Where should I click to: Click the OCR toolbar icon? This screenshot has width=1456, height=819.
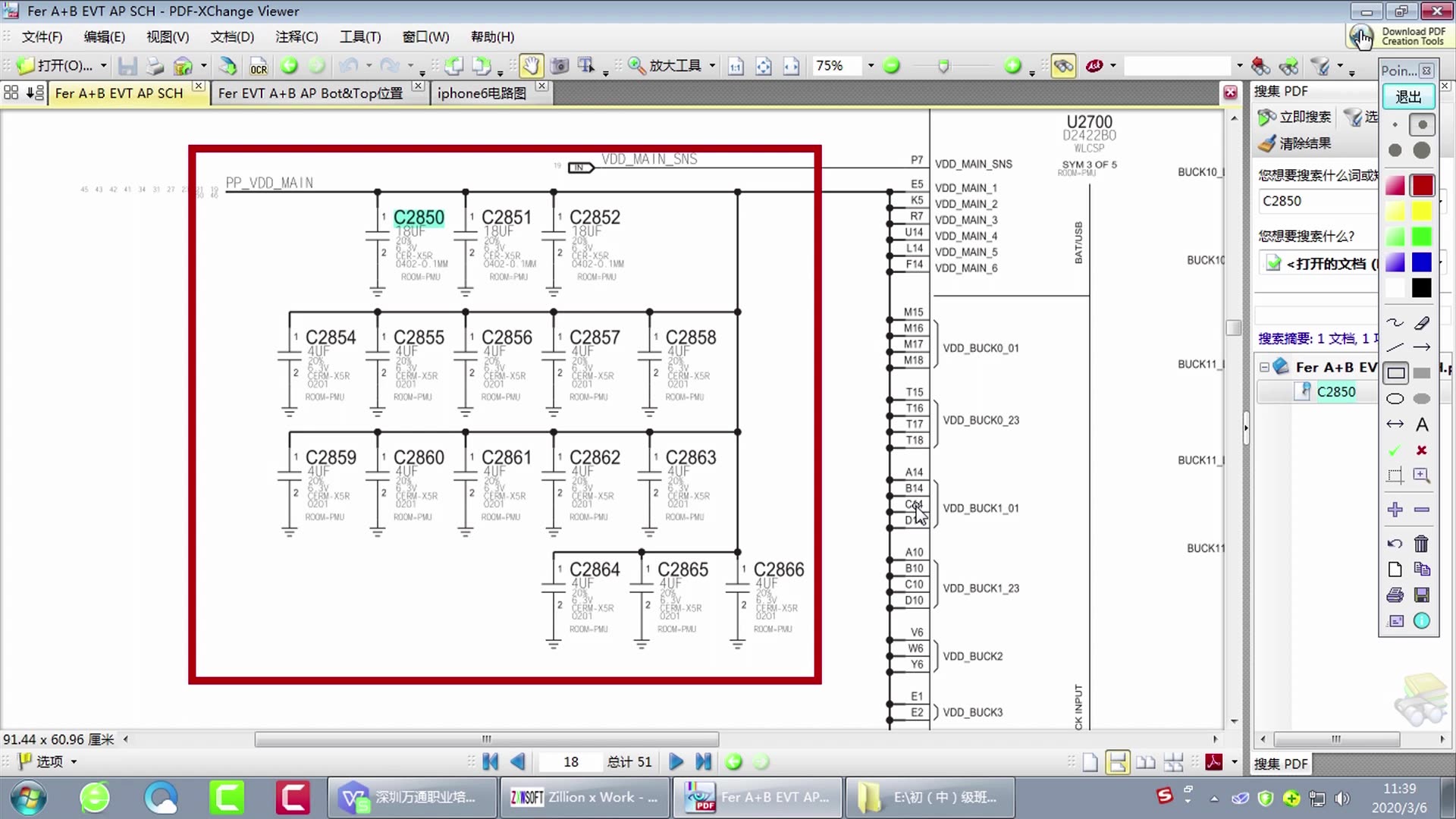click(259, 67)
